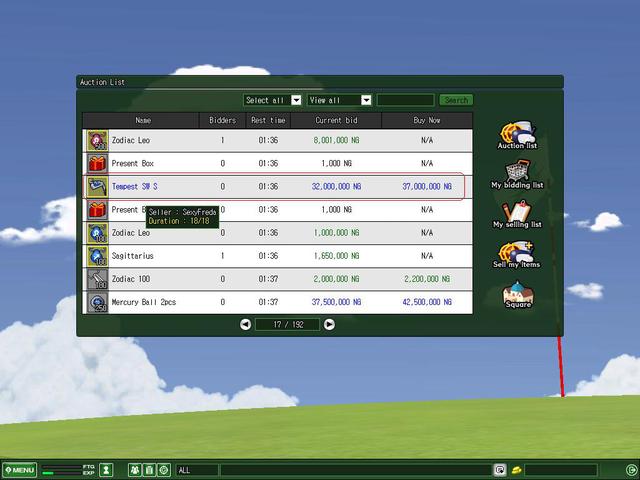Open the MENU button in bottom bar
This screenshot has width=640, height=480.
(x=19, y=470)
